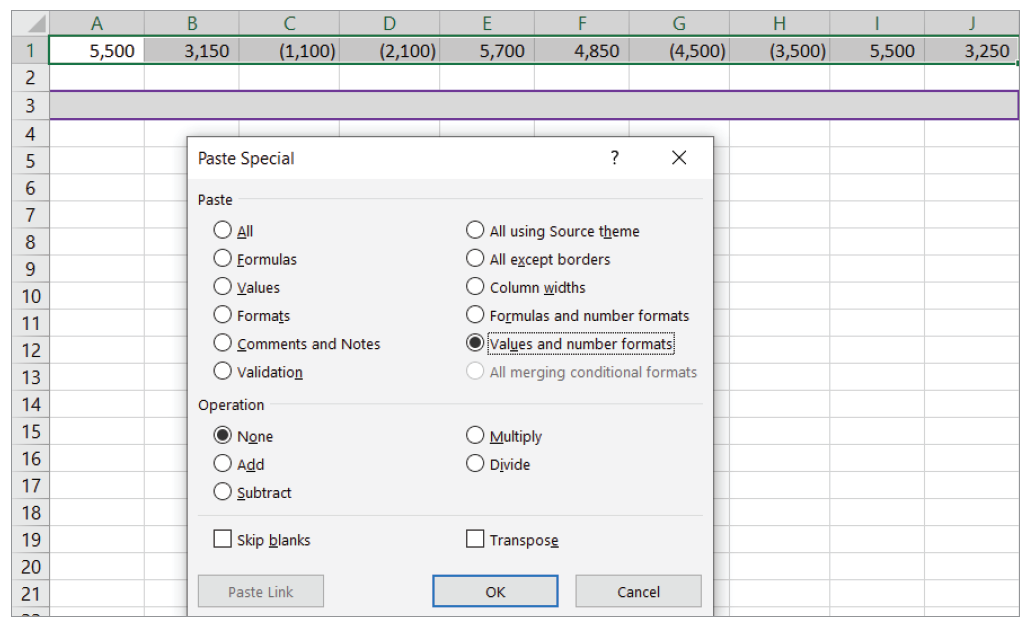This screenshot has width=1027, height=627.
Task: Choose the Subtract operation
Action: point(223,492)
